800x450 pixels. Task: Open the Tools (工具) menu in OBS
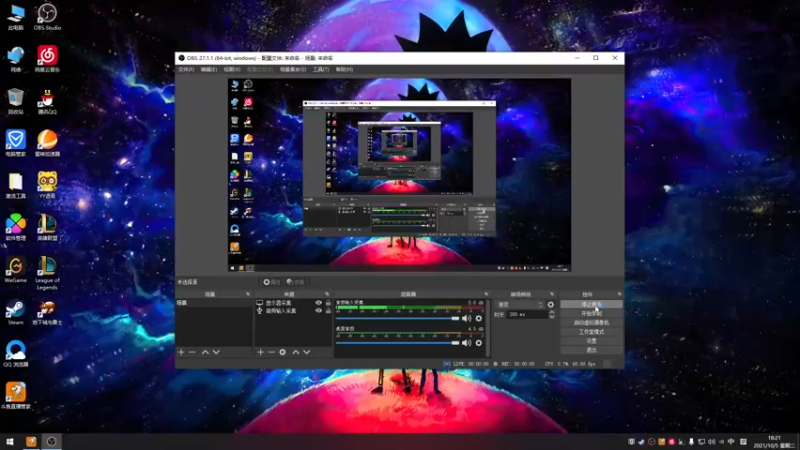point(321,69)
